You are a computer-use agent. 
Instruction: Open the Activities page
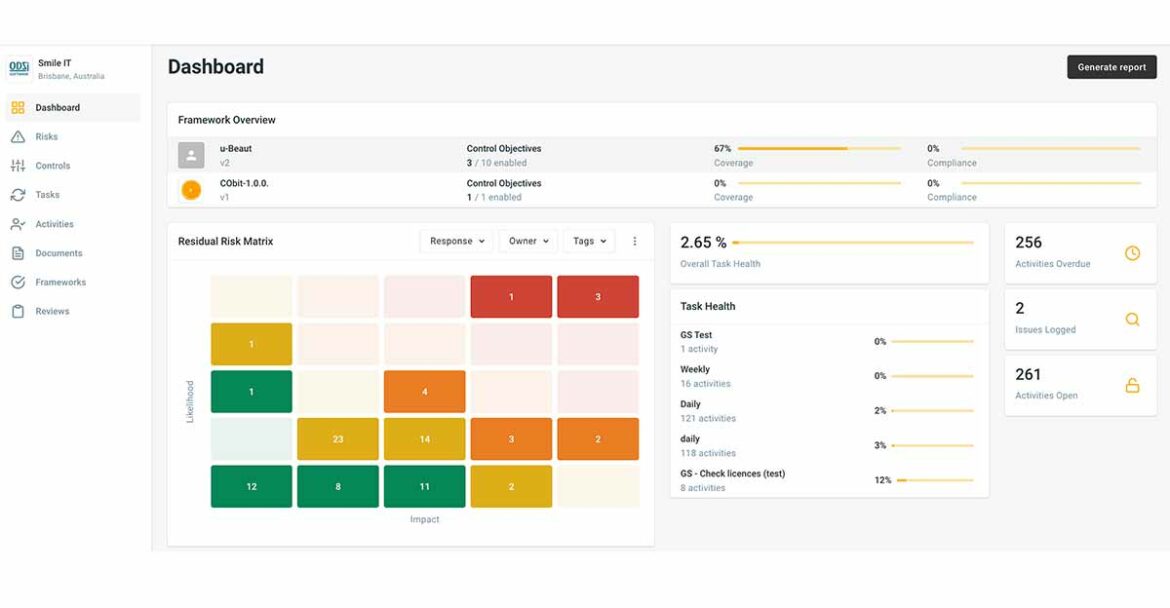(73, 224)
